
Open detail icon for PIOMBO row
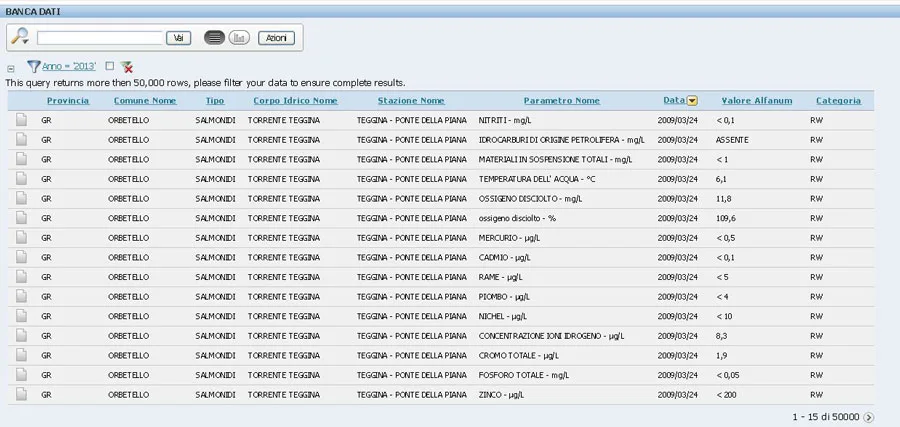(x=21, y=296)
